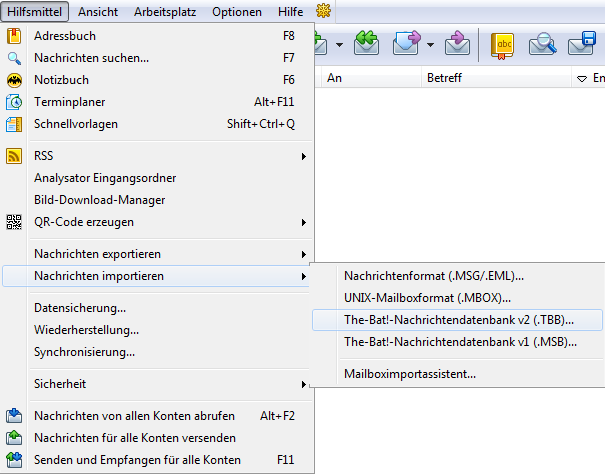Choose Datensicherung... entry
Viewport: 605px width, 474px height.
[x=157, y=308]
